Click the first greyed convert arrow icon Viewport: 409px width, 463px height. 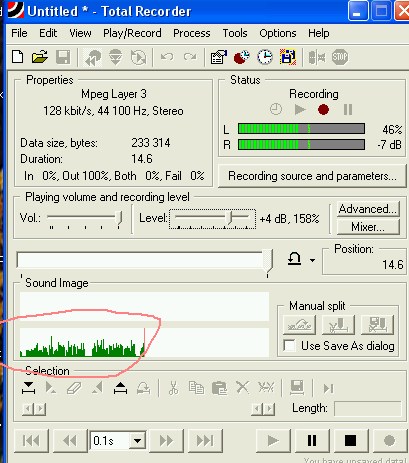point(93,57)
